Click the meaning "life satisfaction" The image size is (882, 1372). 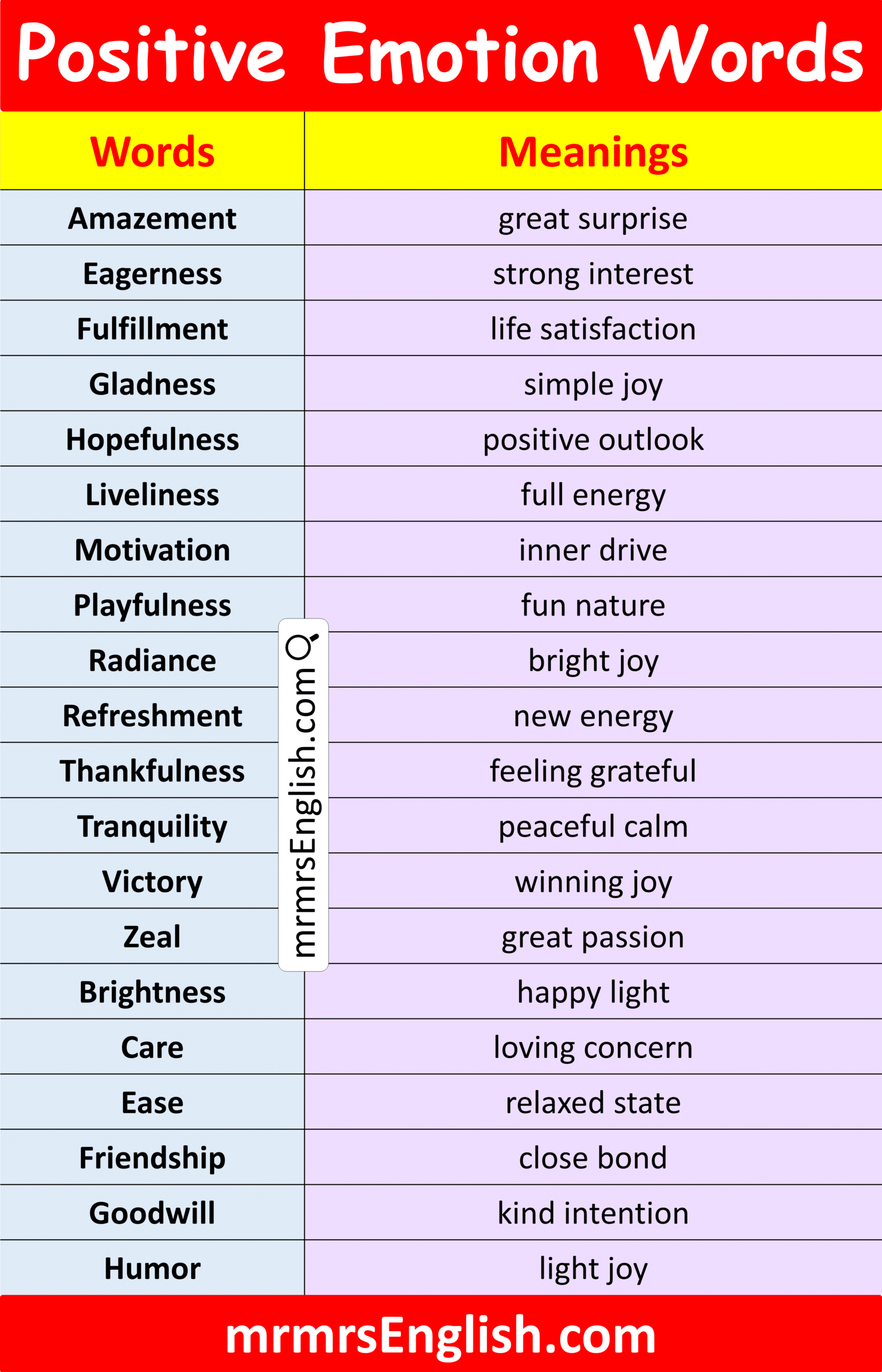(593, 329)
